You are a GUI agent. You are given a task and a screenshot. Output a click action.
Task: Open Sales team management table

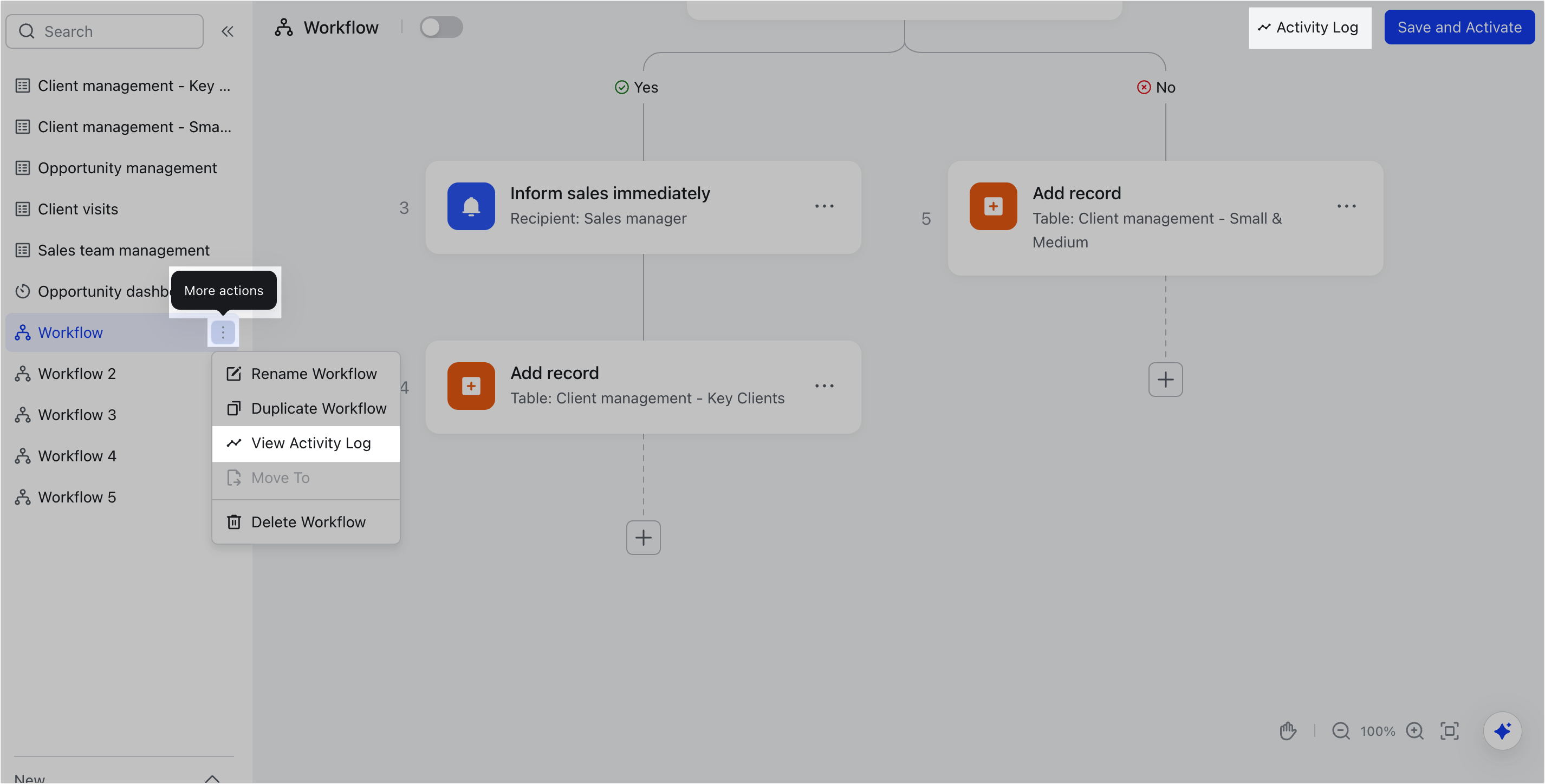pos(124,251)
